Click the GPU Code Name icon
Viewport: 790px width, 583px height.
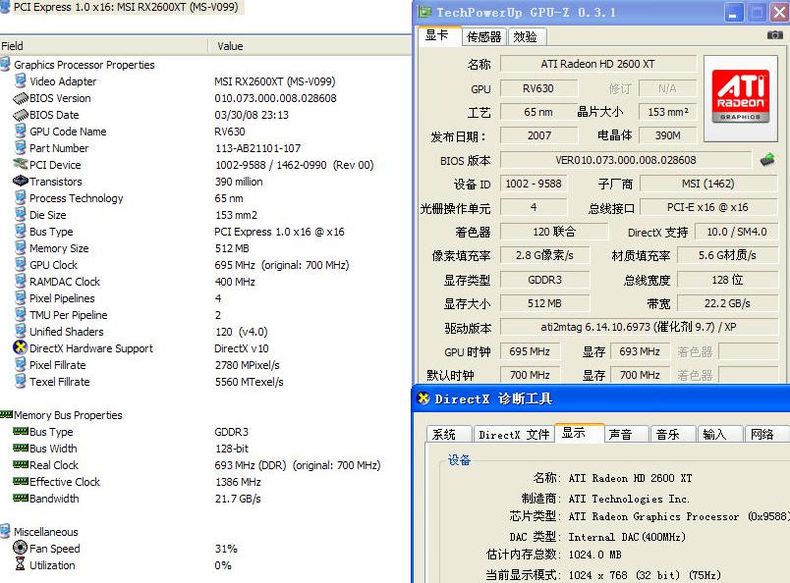point(20,131)
